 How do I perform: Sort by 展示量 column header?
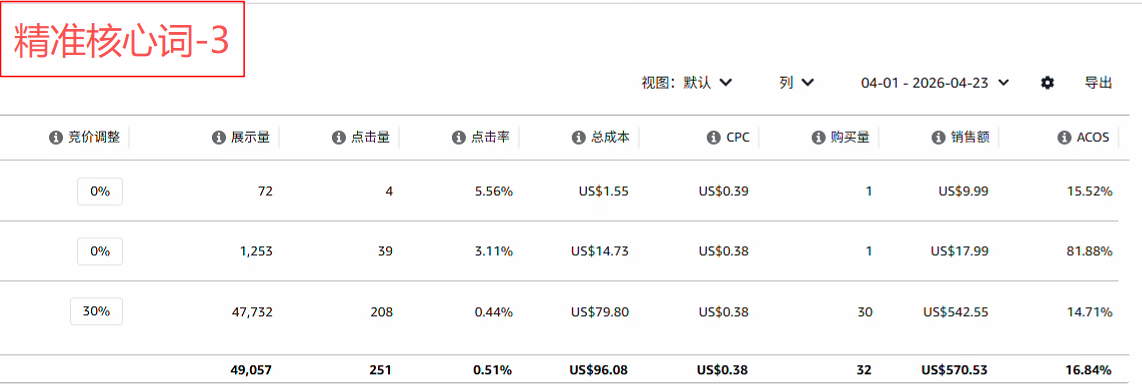point(251,137)
